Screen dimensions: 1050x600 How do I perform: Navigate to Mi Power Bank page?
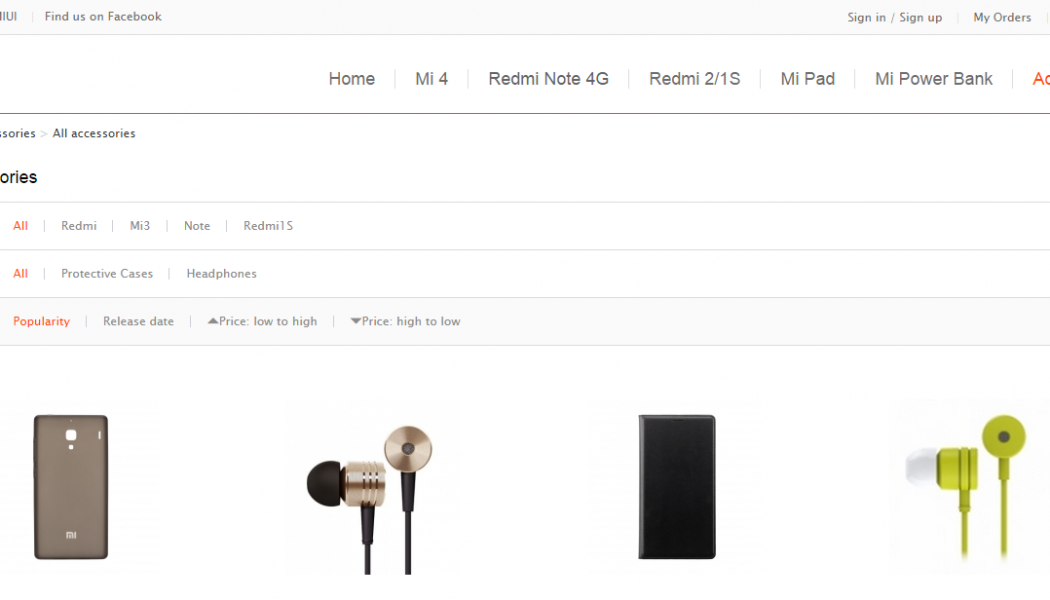coord(933,79)
